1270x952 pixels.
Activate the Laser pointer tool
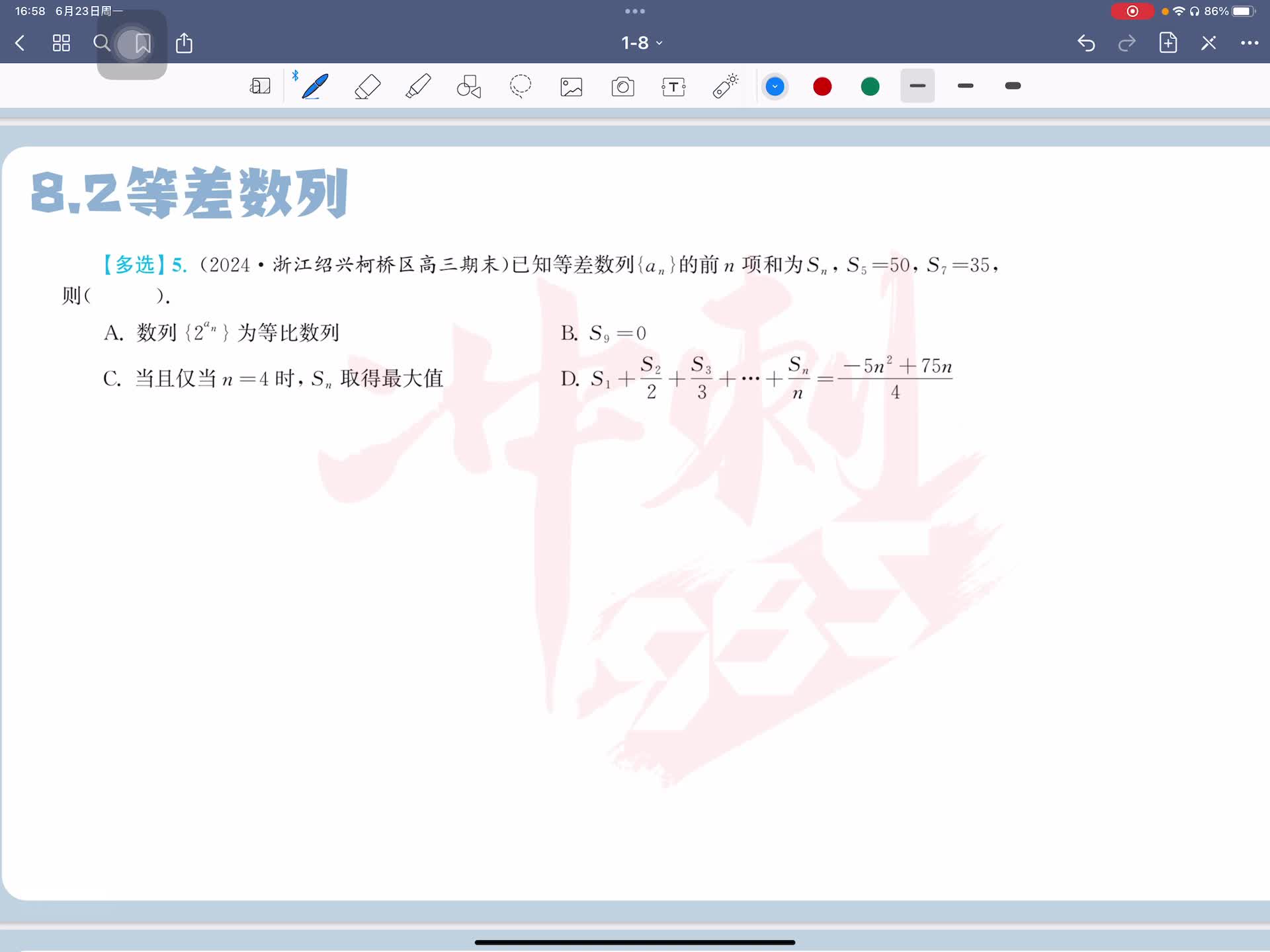coord(726,87)
